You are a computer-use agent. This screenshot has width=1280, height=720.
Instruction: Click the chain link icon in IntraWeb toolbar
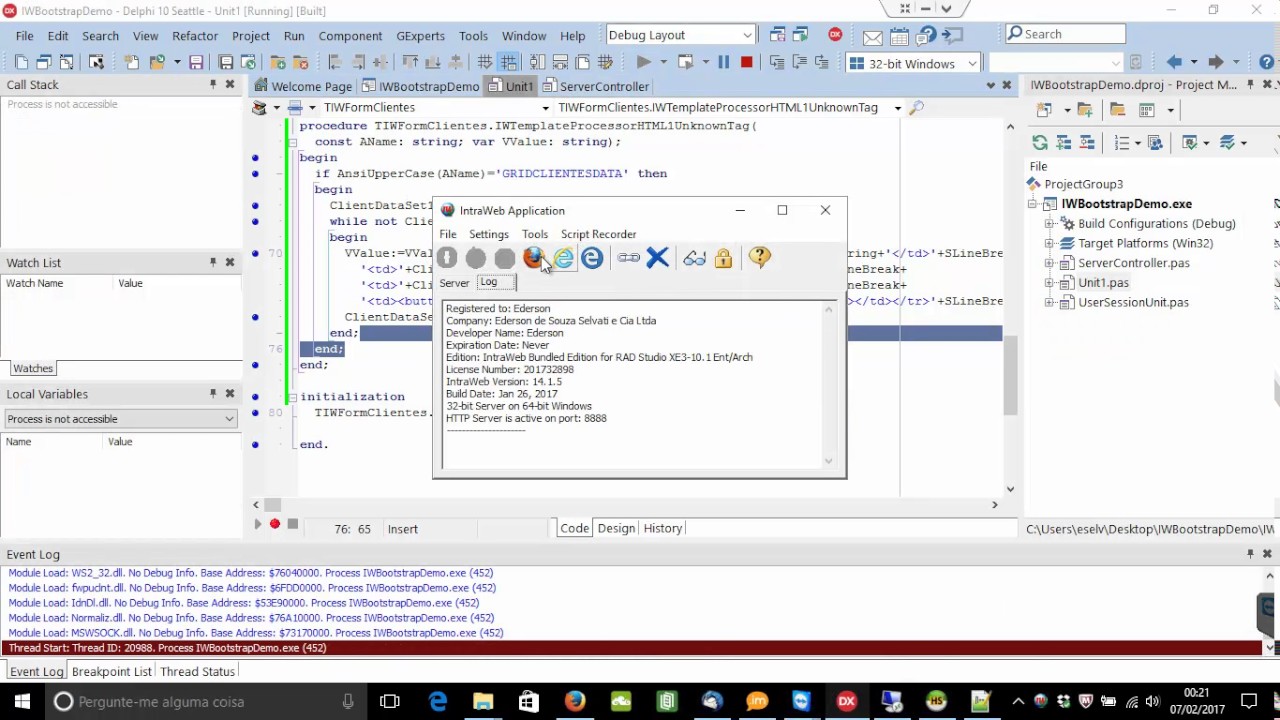click(x=628, y=258)
